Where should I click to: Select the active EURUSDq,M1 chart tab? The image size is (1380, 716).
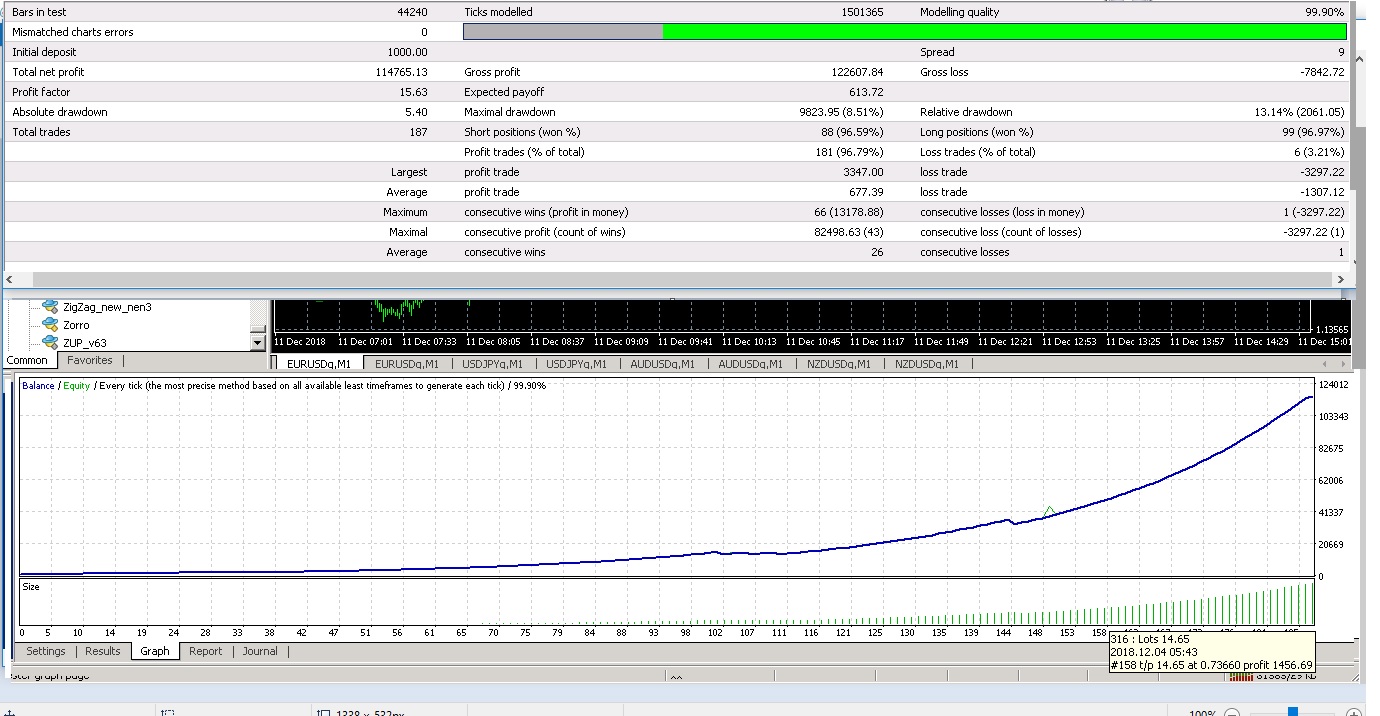pos(319,364)
